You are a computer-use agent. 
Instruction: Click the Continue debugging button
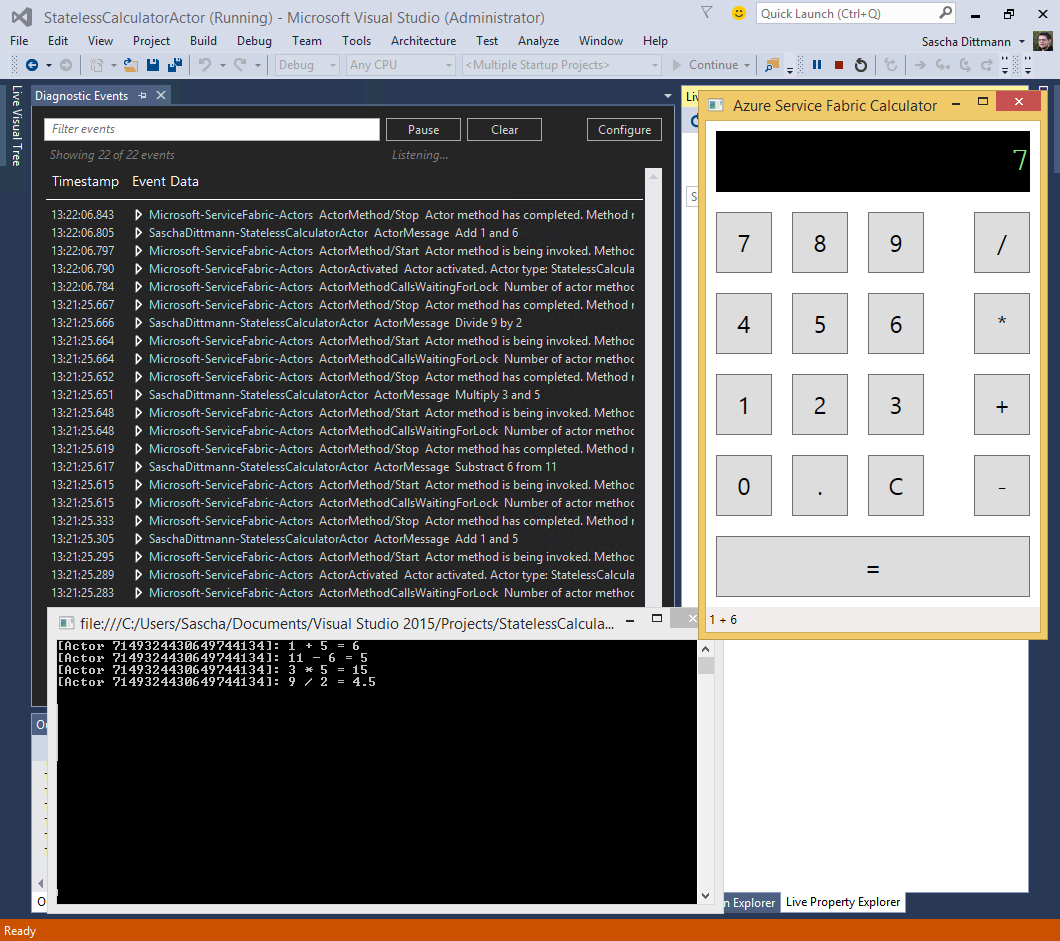pyautogui.click(x=706, y=65)
